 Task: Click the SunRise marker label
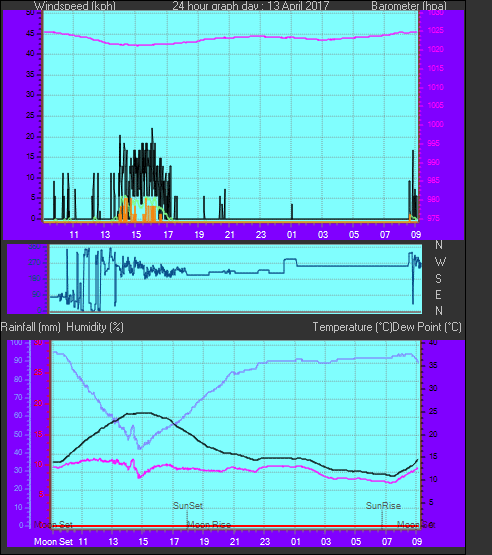pyautogui.click(x=383, y=506)
